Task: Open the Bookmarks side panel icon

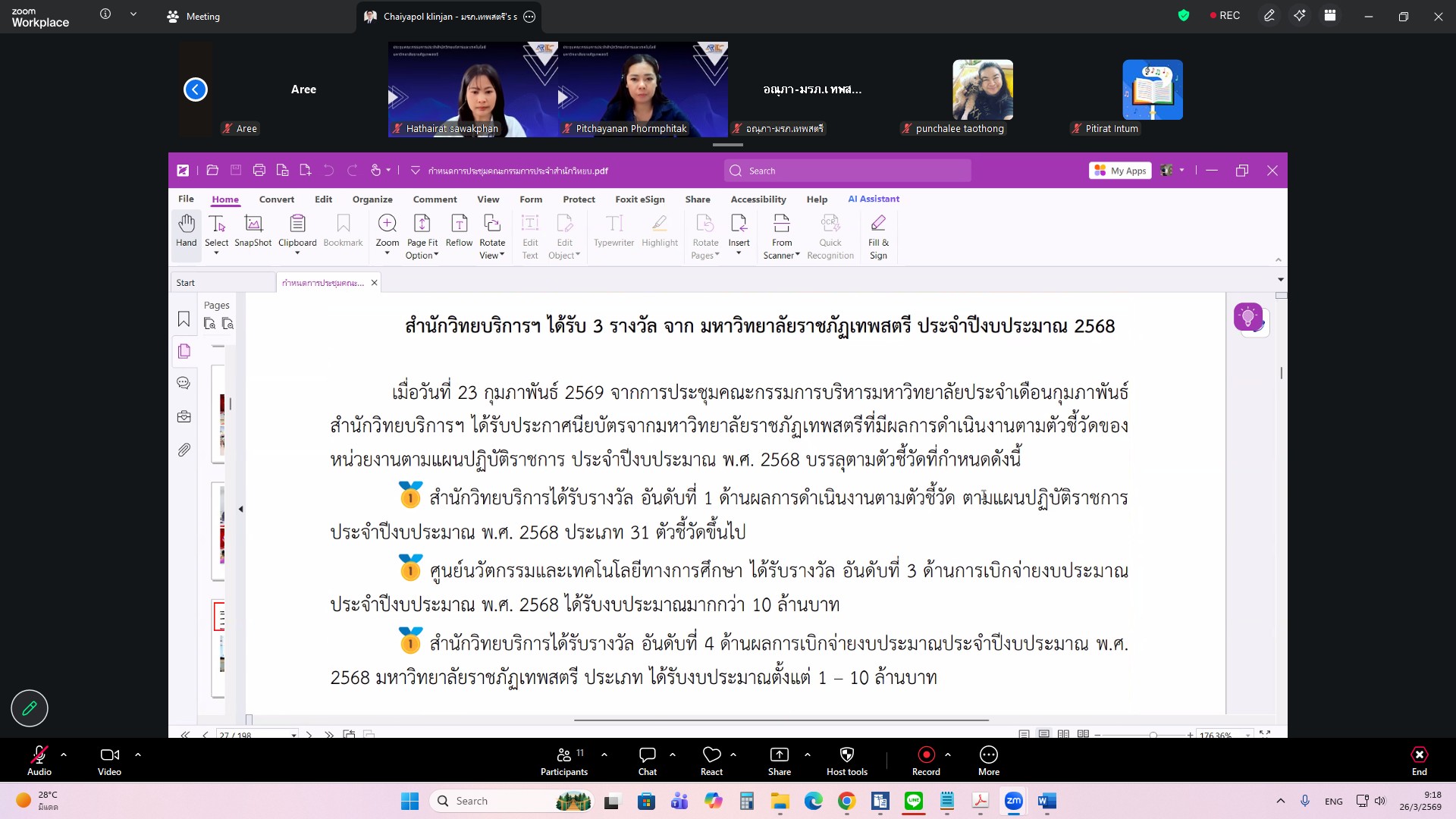Action: click(x=184, y=319)
